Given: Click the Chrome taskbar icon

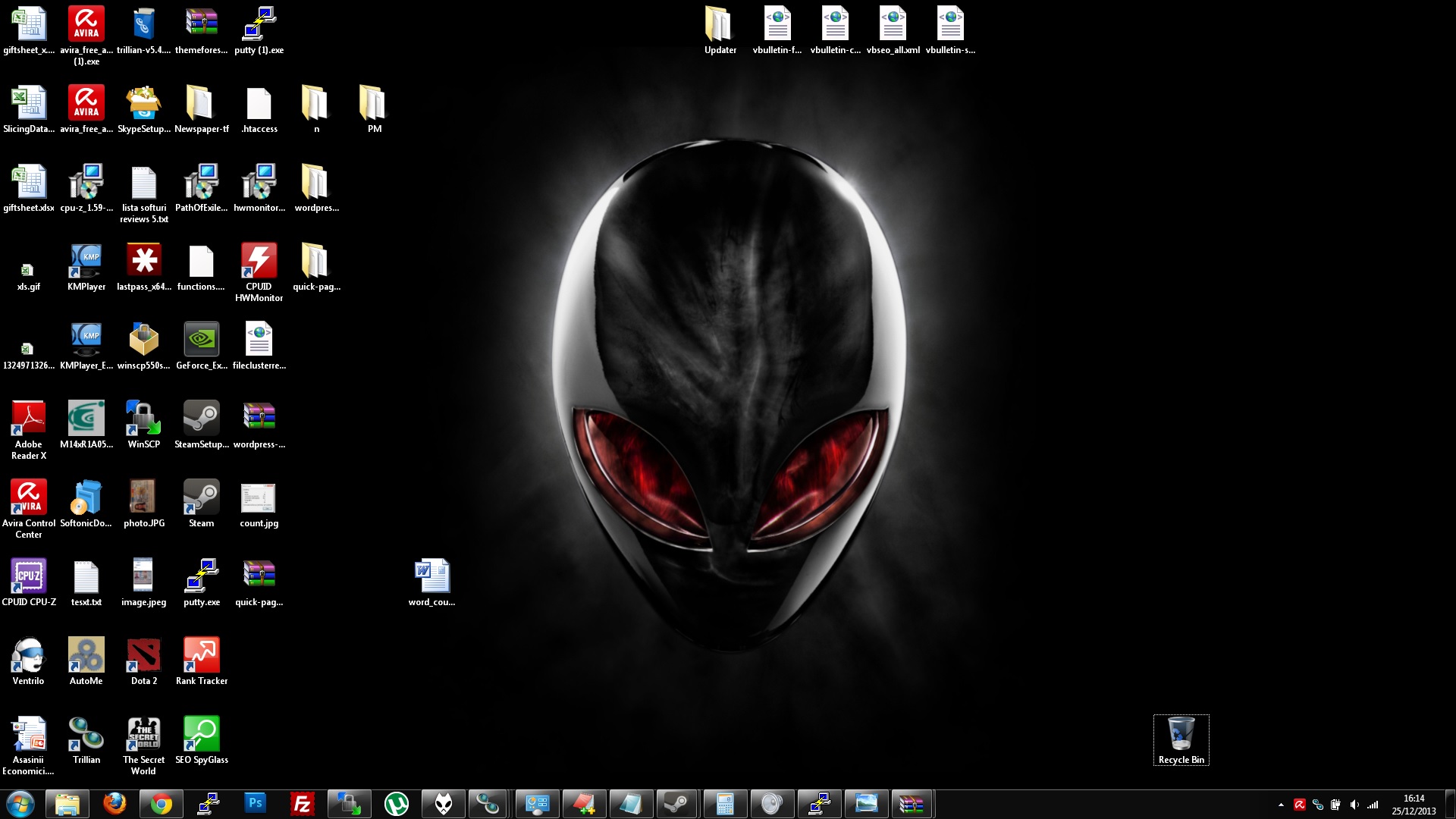Looking at the screenshot, I should 161,803.
